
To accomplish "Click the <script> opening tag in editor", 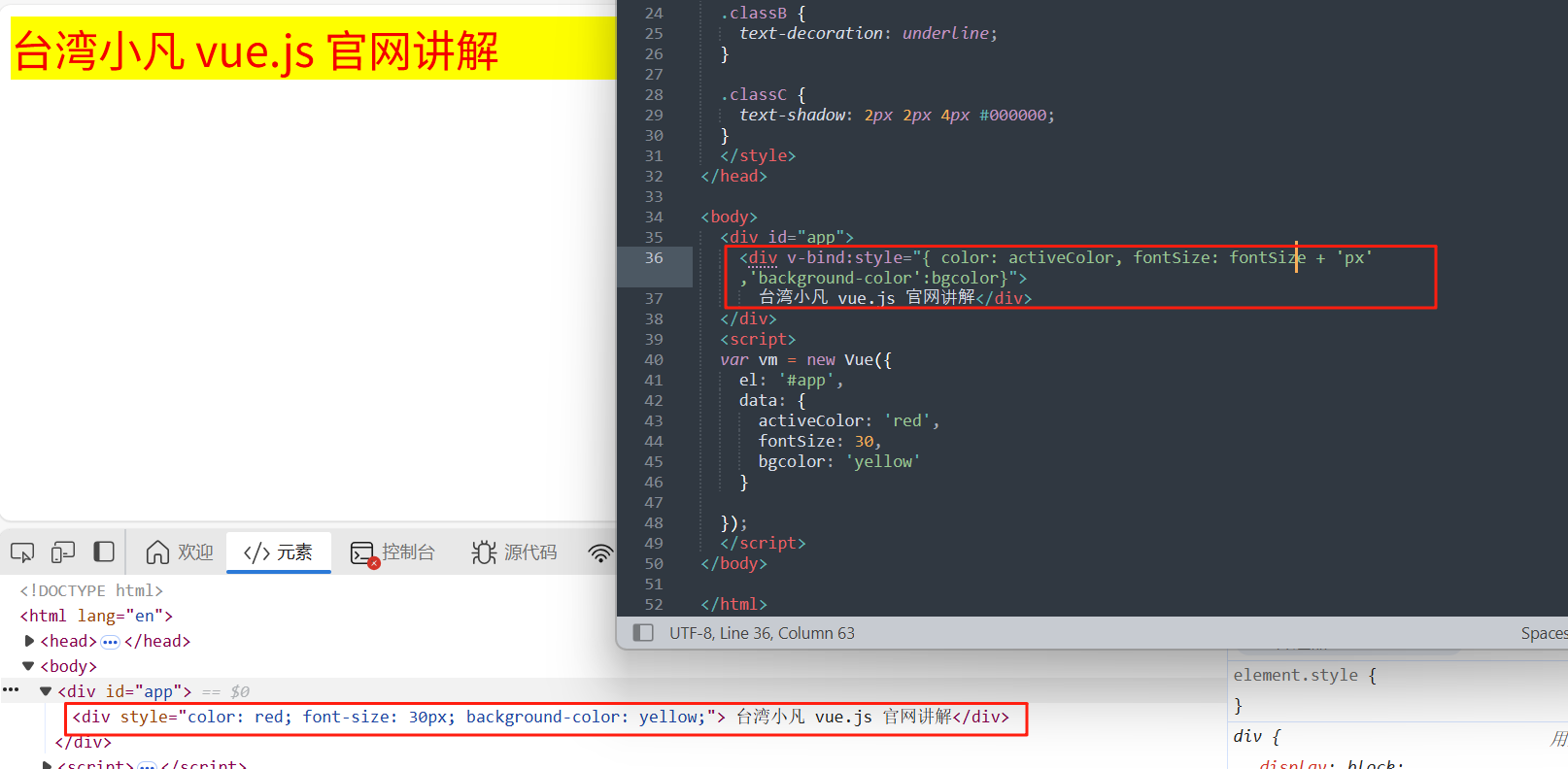I will click(758, 339).
